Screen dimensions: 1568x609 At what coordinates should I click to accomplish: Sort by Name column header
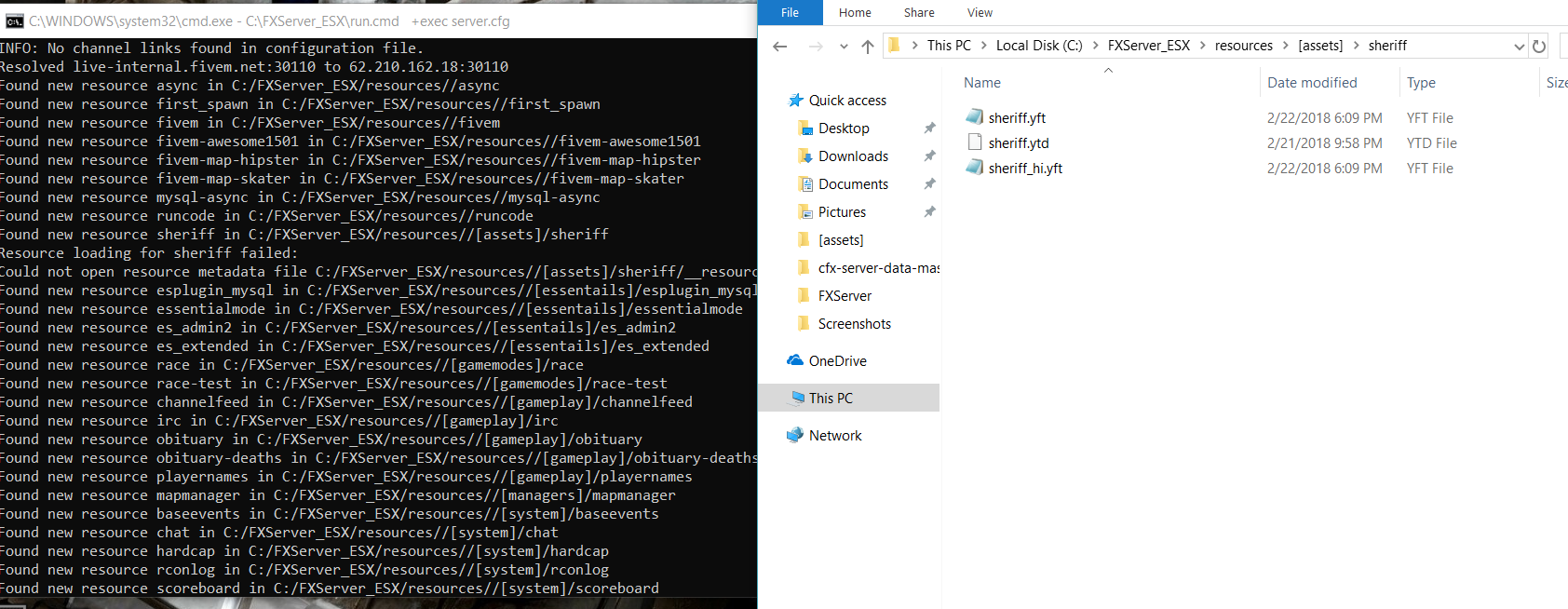pos(982,83)
